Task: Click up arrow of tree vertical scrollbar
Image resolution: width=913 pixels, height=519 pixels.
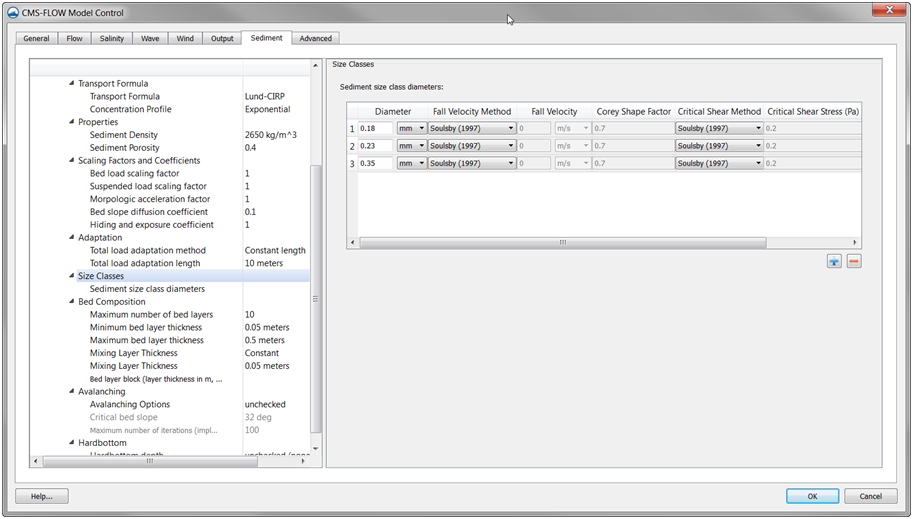Action: pos(316,65)
